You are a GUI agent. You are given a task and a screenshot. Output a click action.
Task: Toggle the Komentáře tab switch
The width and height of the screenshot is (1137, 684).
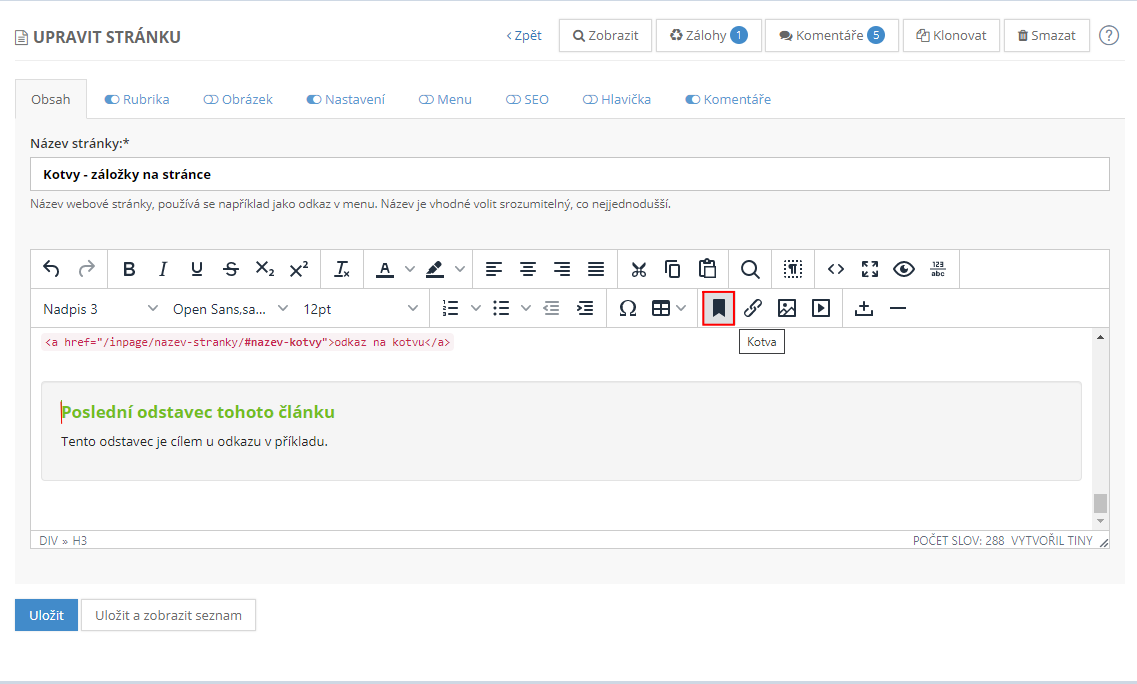tap(692, 100)
